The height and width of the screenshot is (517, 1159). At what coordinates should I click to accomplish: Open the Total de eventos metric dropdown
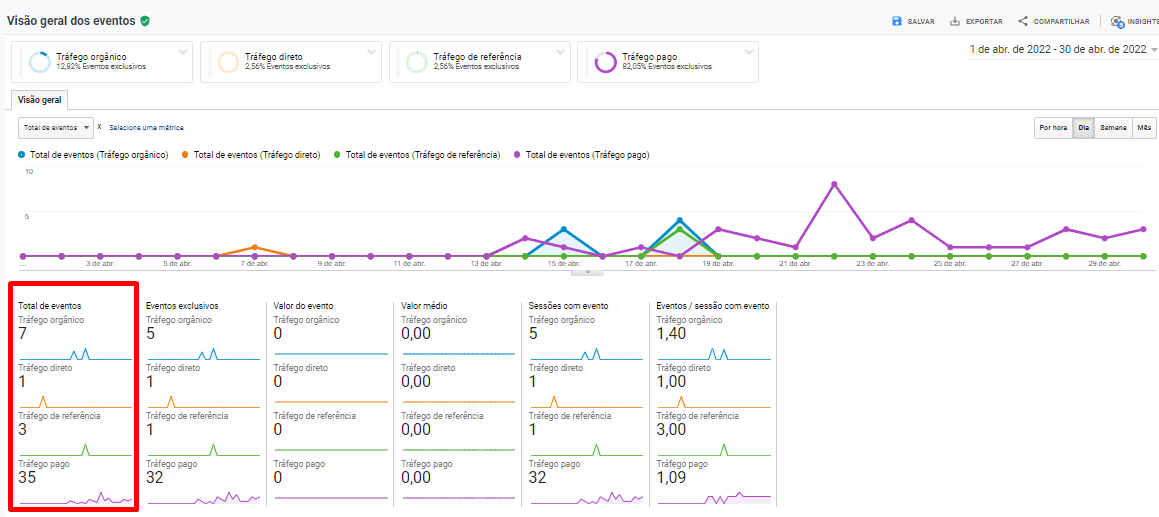point(56,128)
